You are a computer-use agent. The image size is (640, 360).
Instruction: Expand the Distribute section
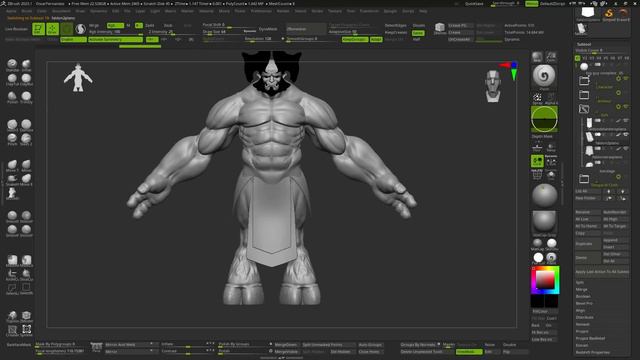click(x=584, y=317)
